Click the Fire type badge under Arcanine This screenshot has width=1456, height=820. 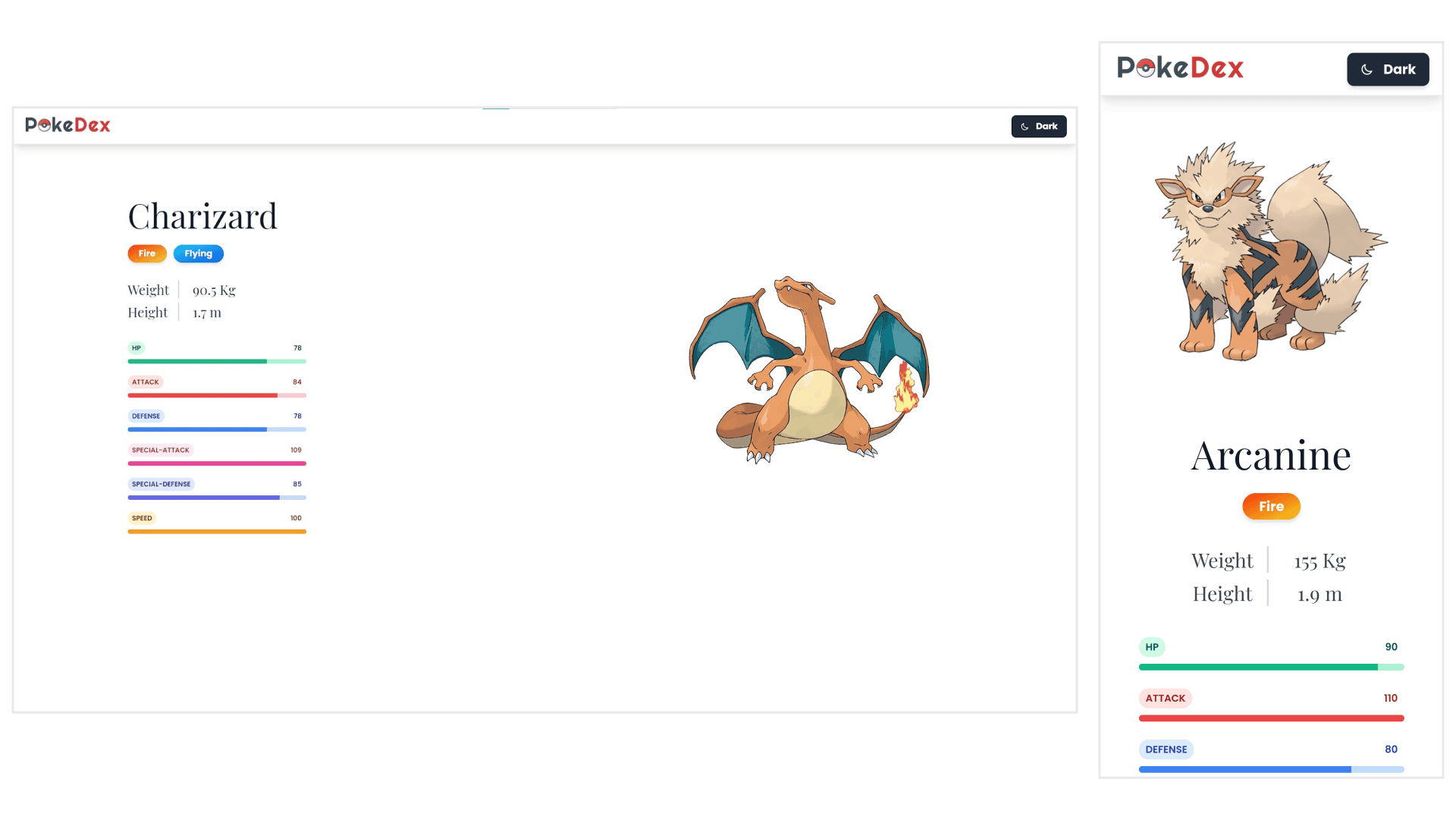pos(1271,507)
